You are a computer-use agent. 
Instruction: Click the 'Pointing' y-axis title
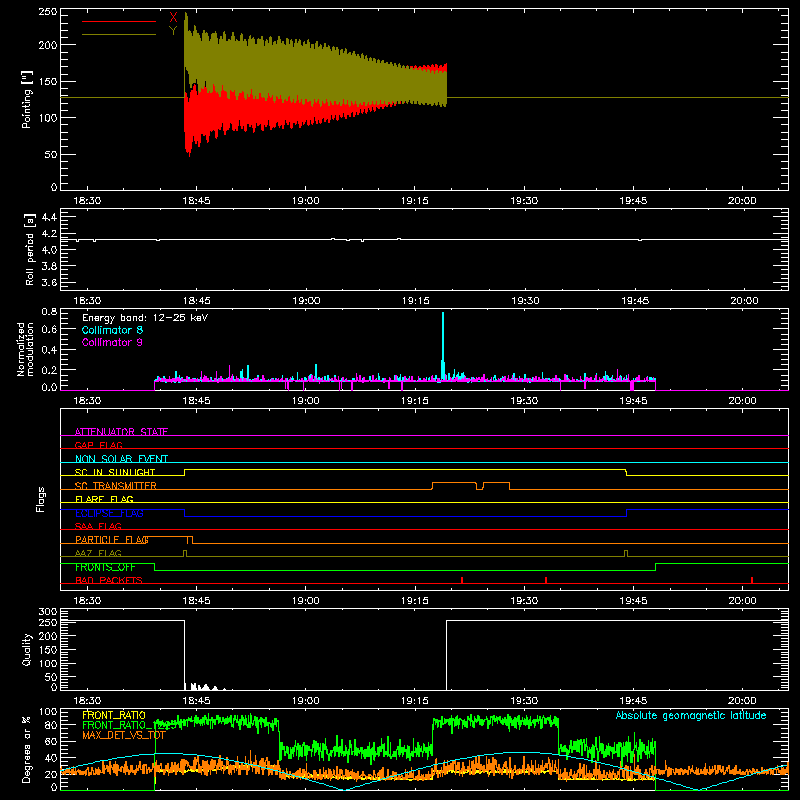point(27,99)
